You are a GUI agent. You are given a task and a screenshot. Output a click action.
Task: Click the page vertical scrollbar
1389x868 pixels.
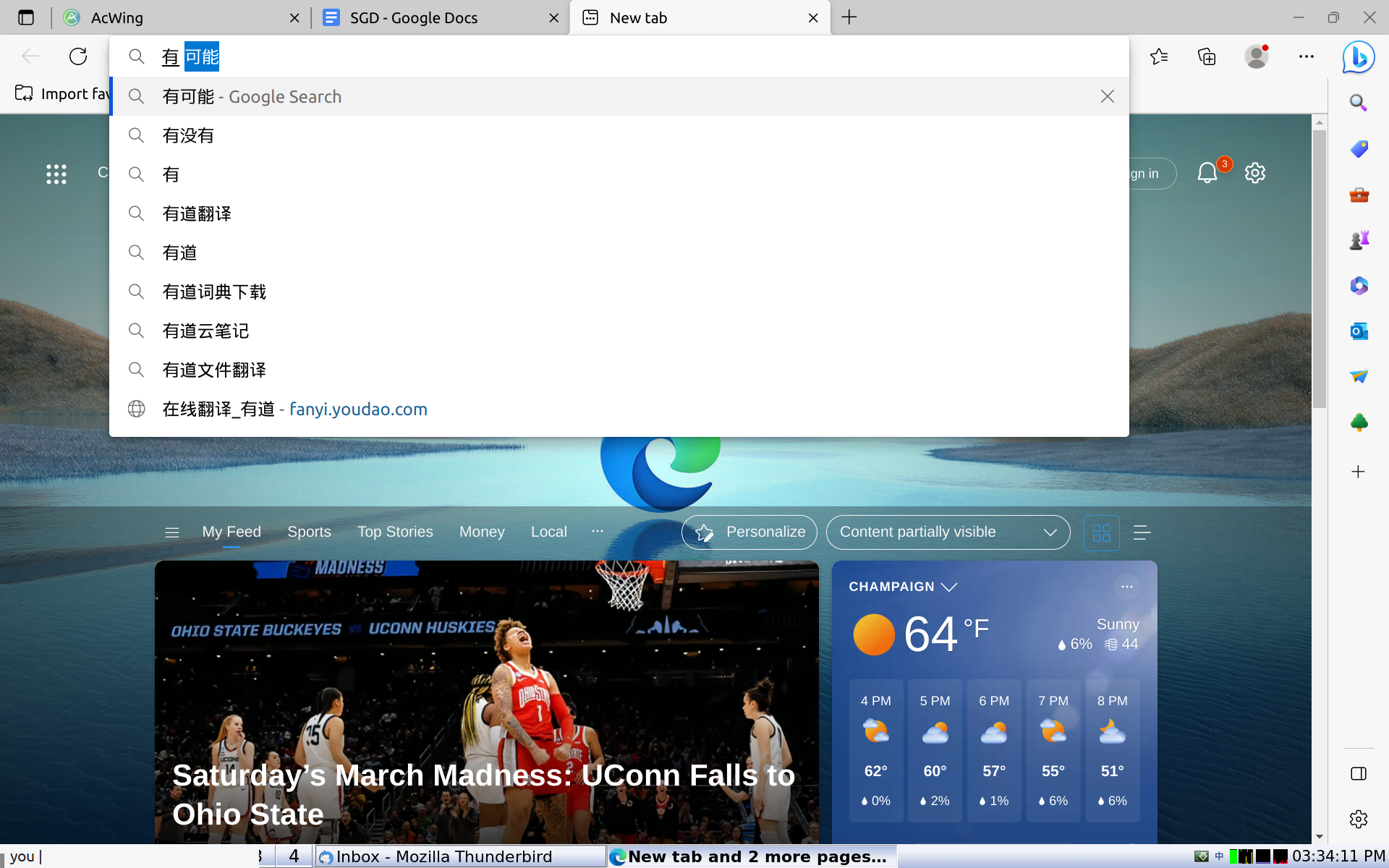point(1320,268)
